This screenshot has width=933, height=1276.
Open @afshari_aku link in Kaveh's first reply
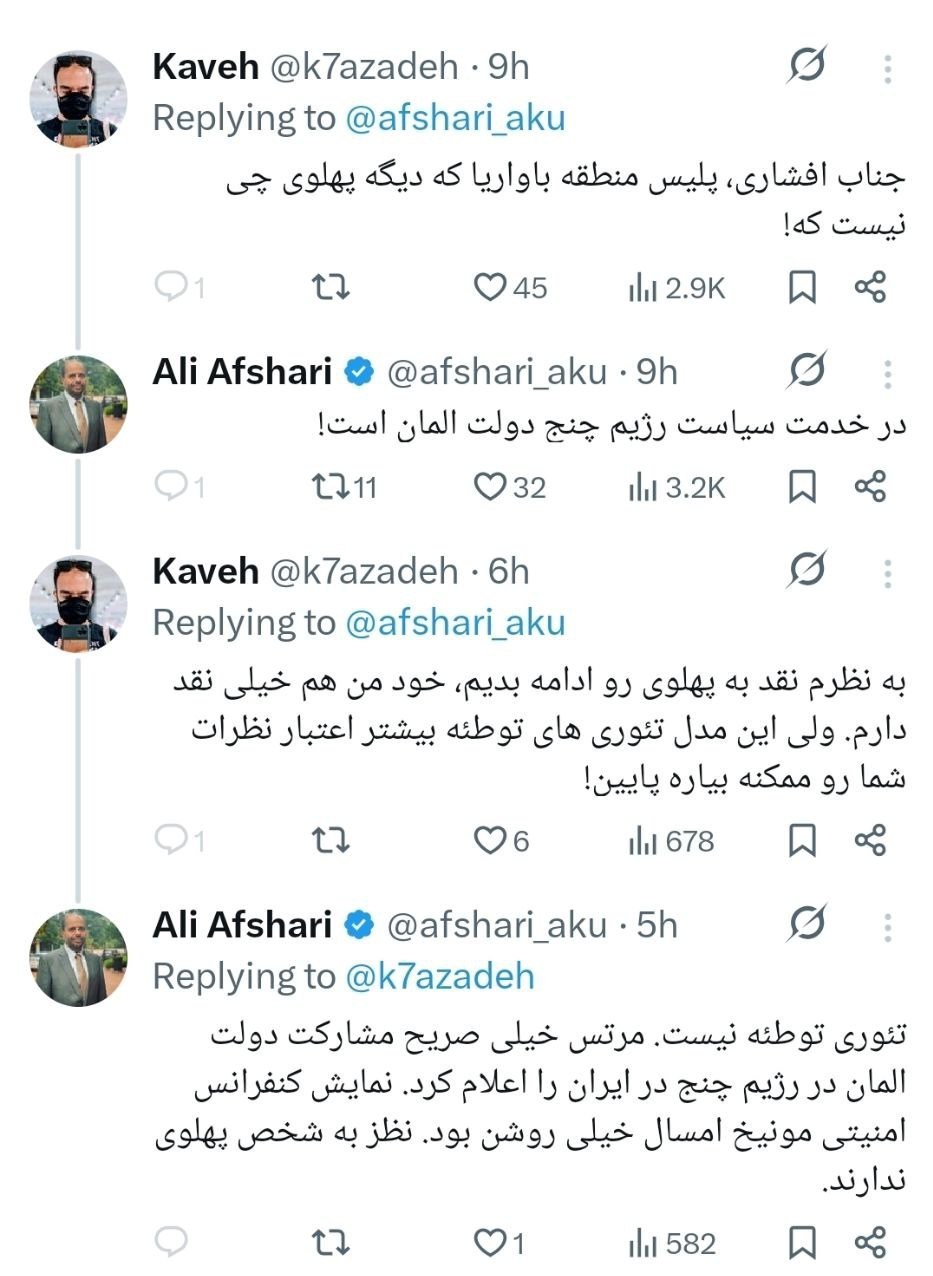coord(455,118)
